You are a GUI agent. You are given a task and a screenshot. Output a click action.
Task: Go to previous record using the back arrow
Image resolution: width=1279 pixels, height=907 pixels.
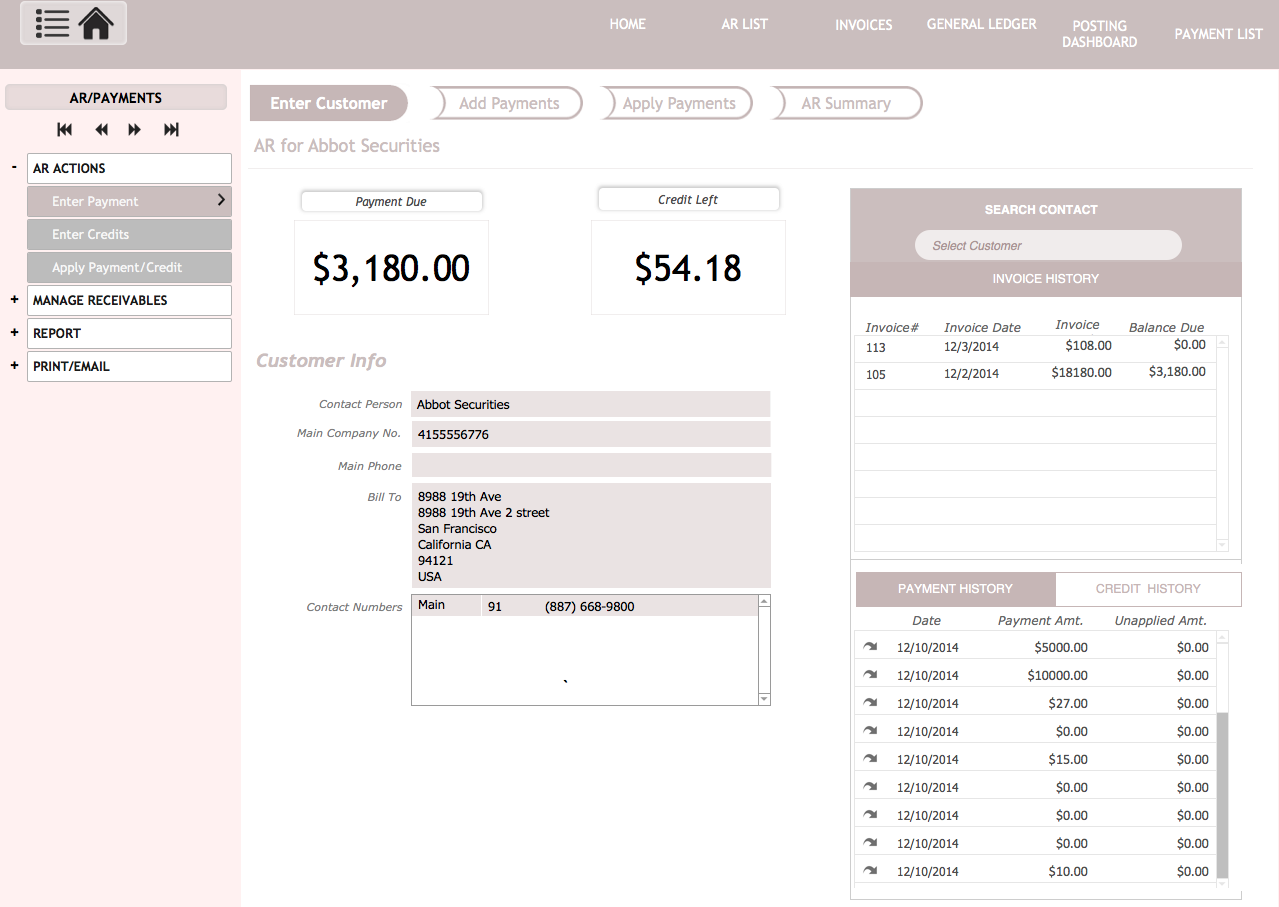coord(100,129)
